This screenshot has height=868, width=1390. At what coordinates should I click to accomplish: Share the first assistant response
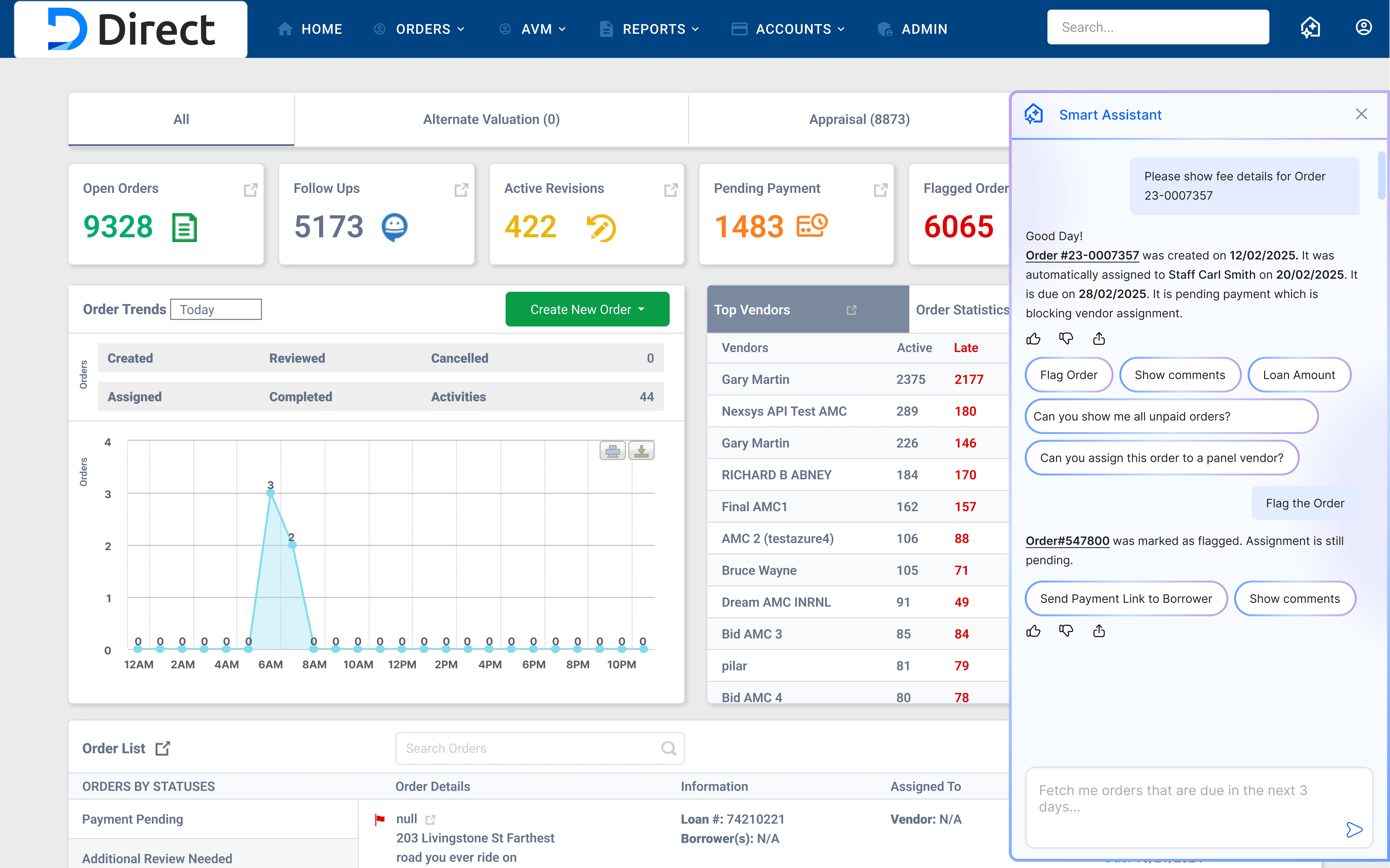coord(1099,339)
